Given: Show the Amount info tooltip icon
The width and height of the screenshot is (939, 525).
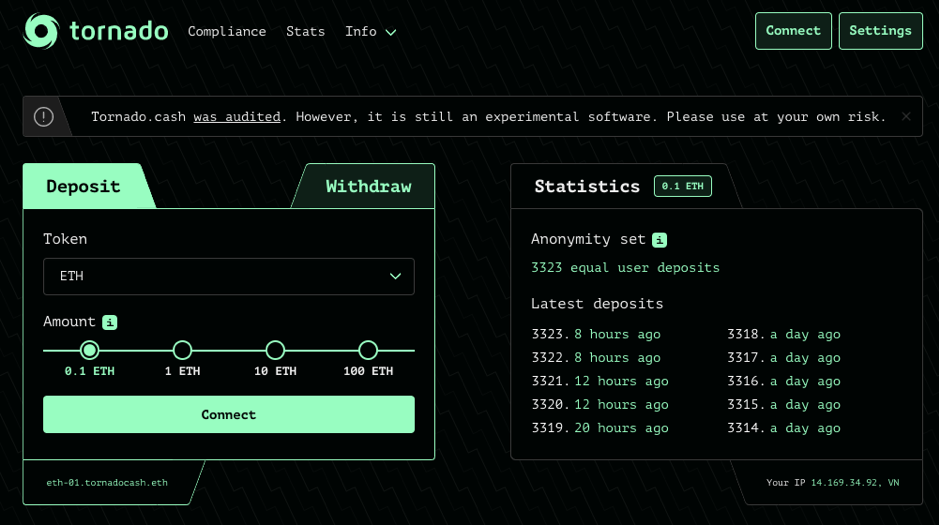Looking at the screenshot, I should (x=110, y=322).
